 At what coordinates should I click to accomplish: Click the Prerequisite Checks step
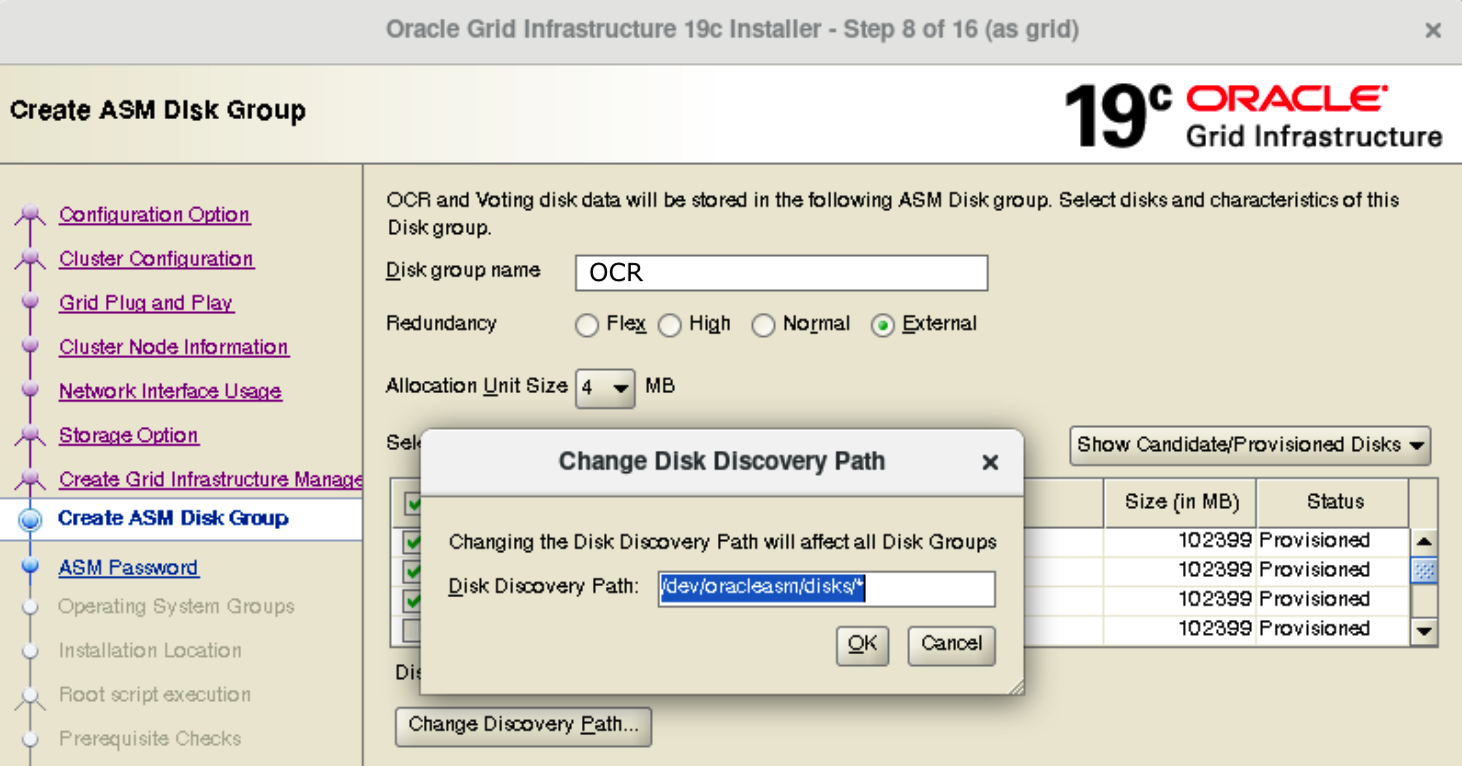point(150,739)
